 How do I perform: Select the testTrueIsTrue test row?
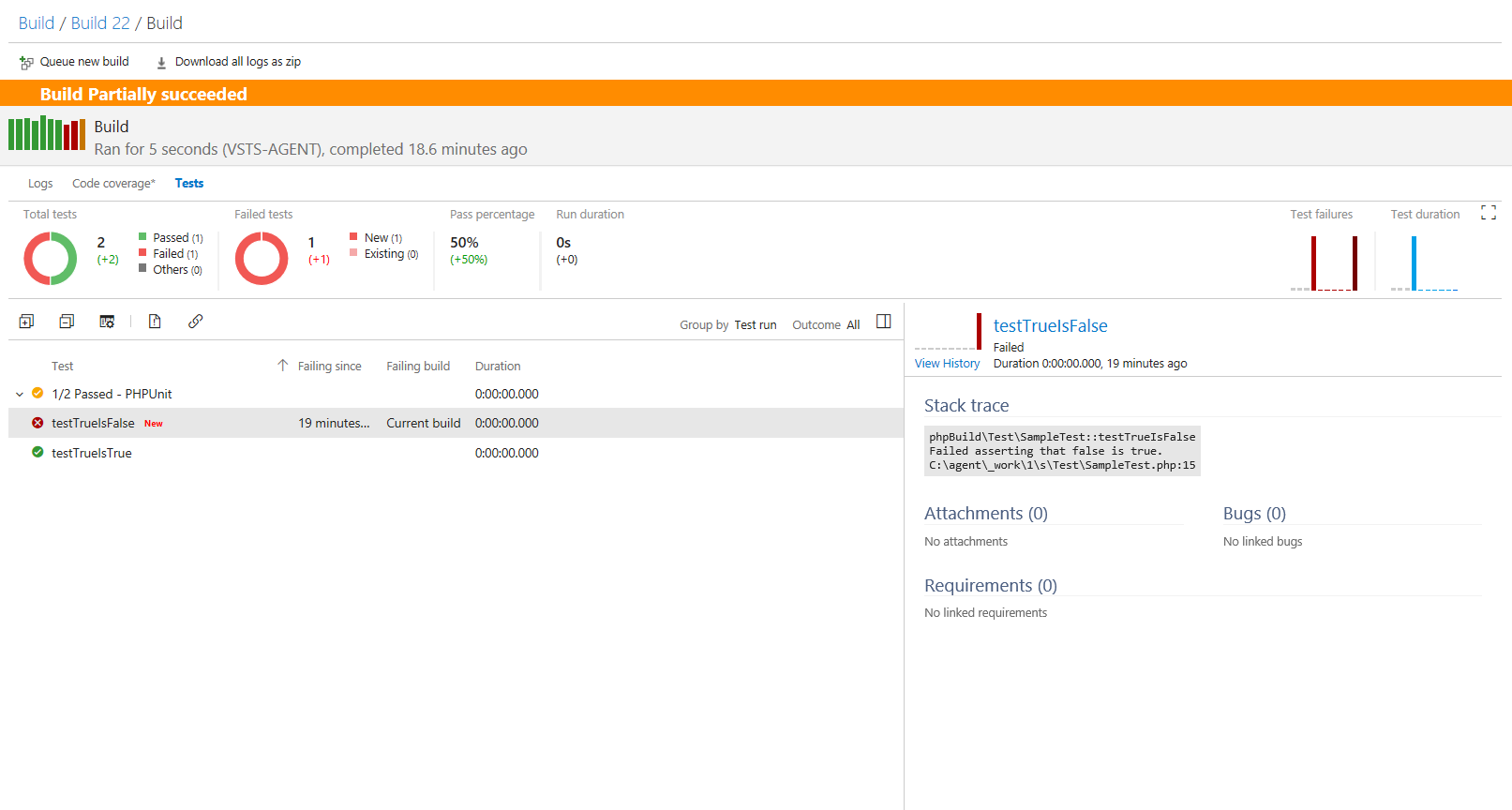92,454
